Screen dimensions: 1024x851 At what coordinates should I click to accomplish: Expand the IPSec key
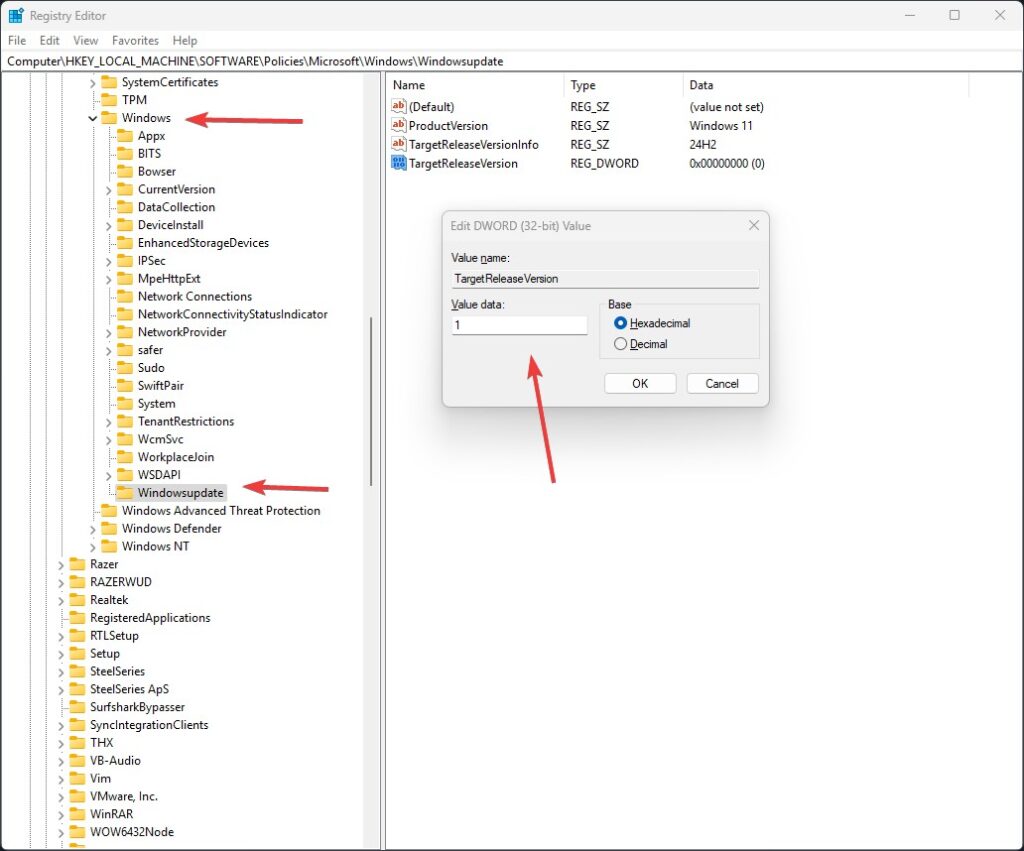(108, 261)
